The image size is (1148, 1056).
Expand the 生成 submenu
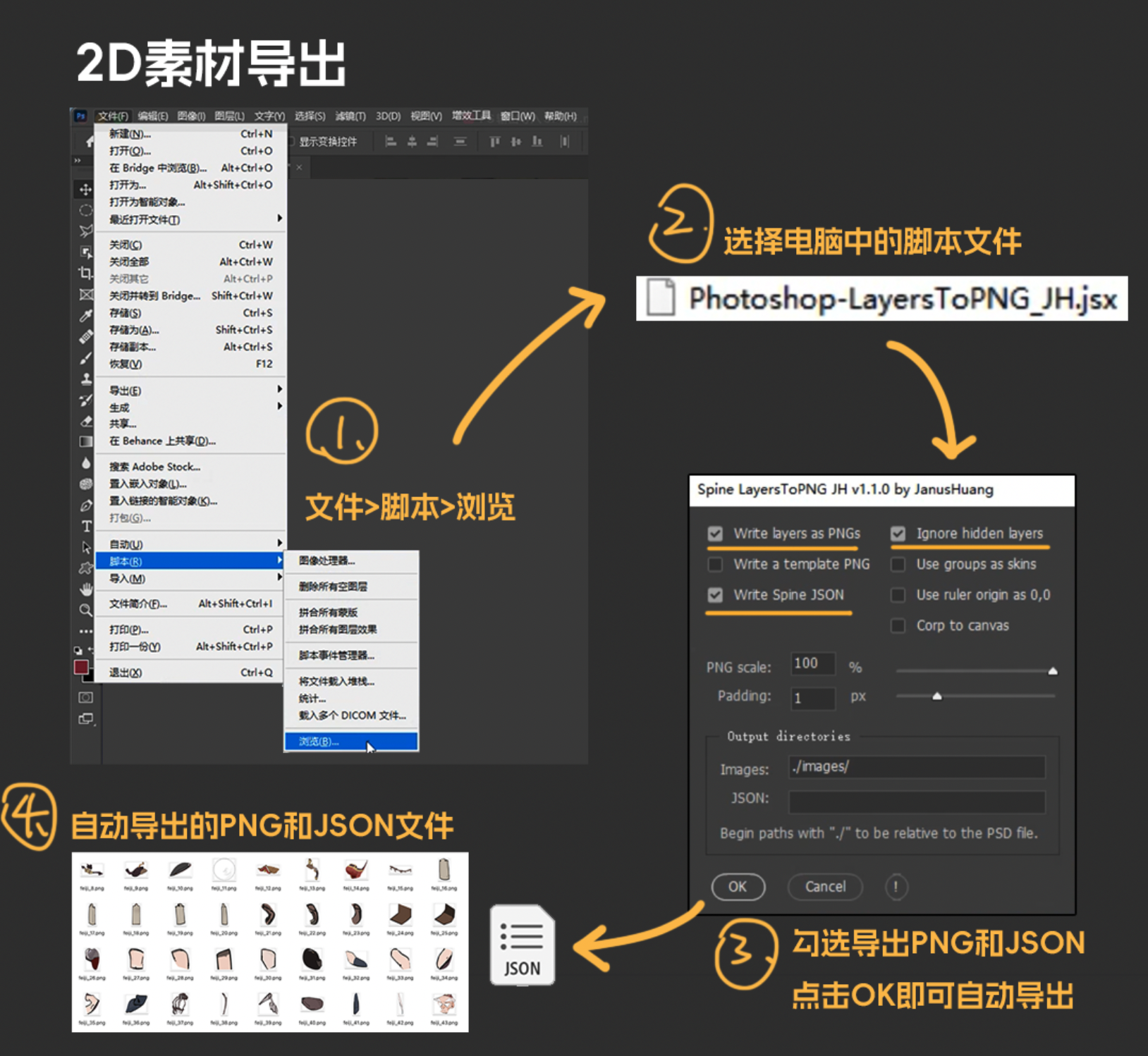point(190,407)
